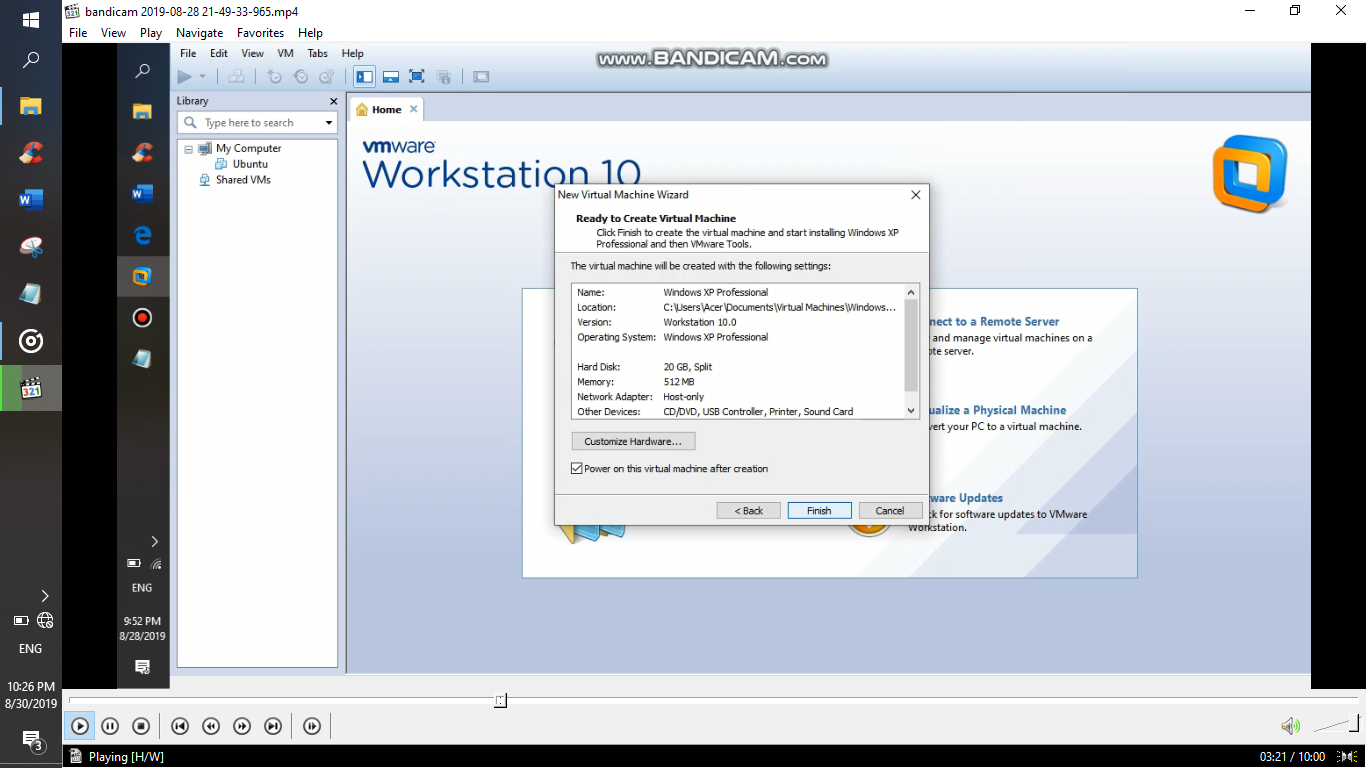Open the VMware Tabs menu
Screen dimensions: 1366x768
pos(317,54)
